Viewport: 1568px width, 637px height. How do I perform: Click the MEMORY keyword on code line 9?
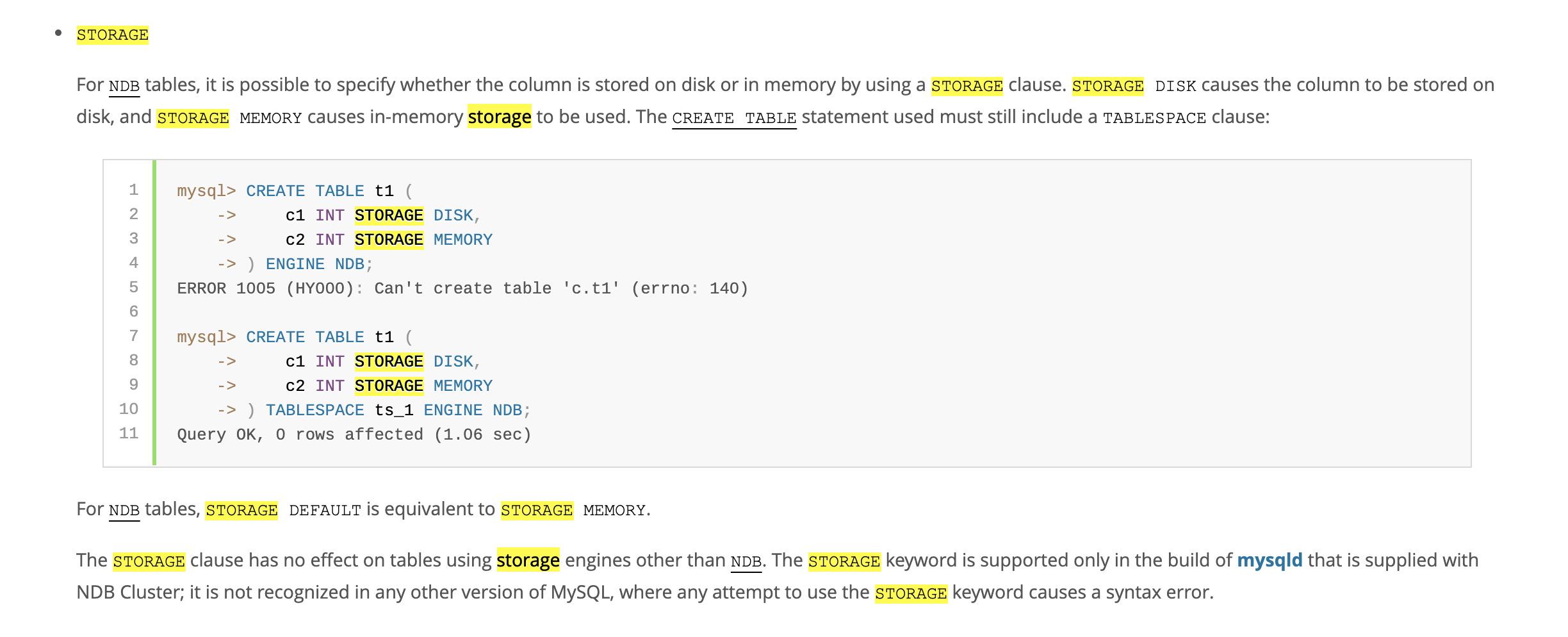(462, 386)
